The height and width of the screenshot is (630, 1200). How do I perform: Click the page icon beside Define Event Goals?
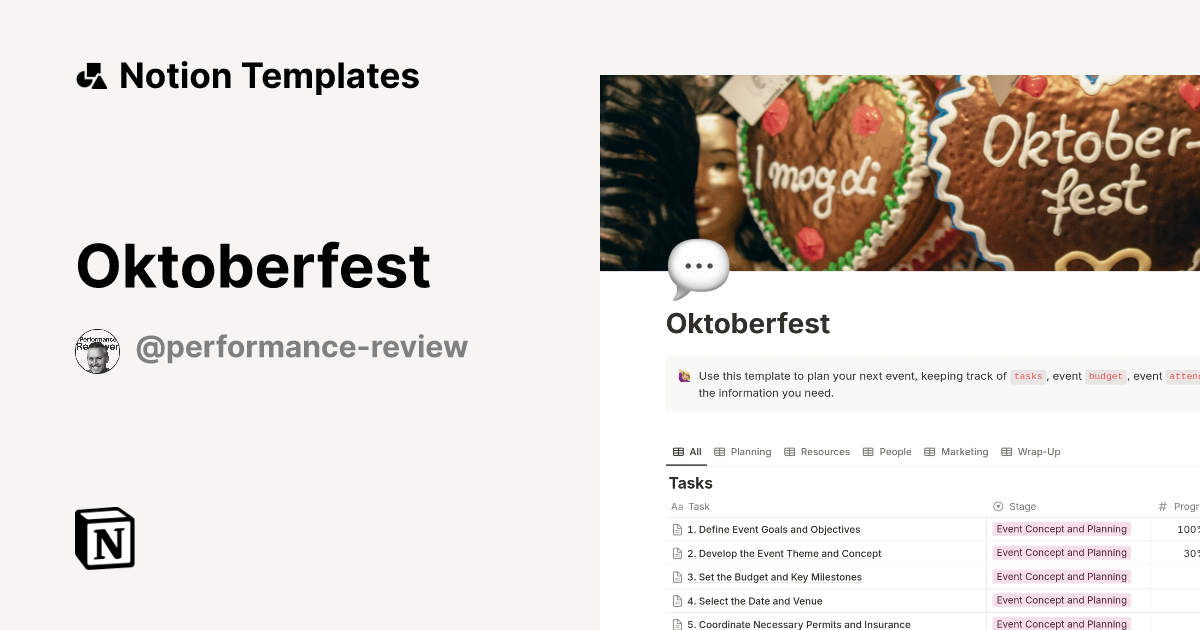point(677,529)
